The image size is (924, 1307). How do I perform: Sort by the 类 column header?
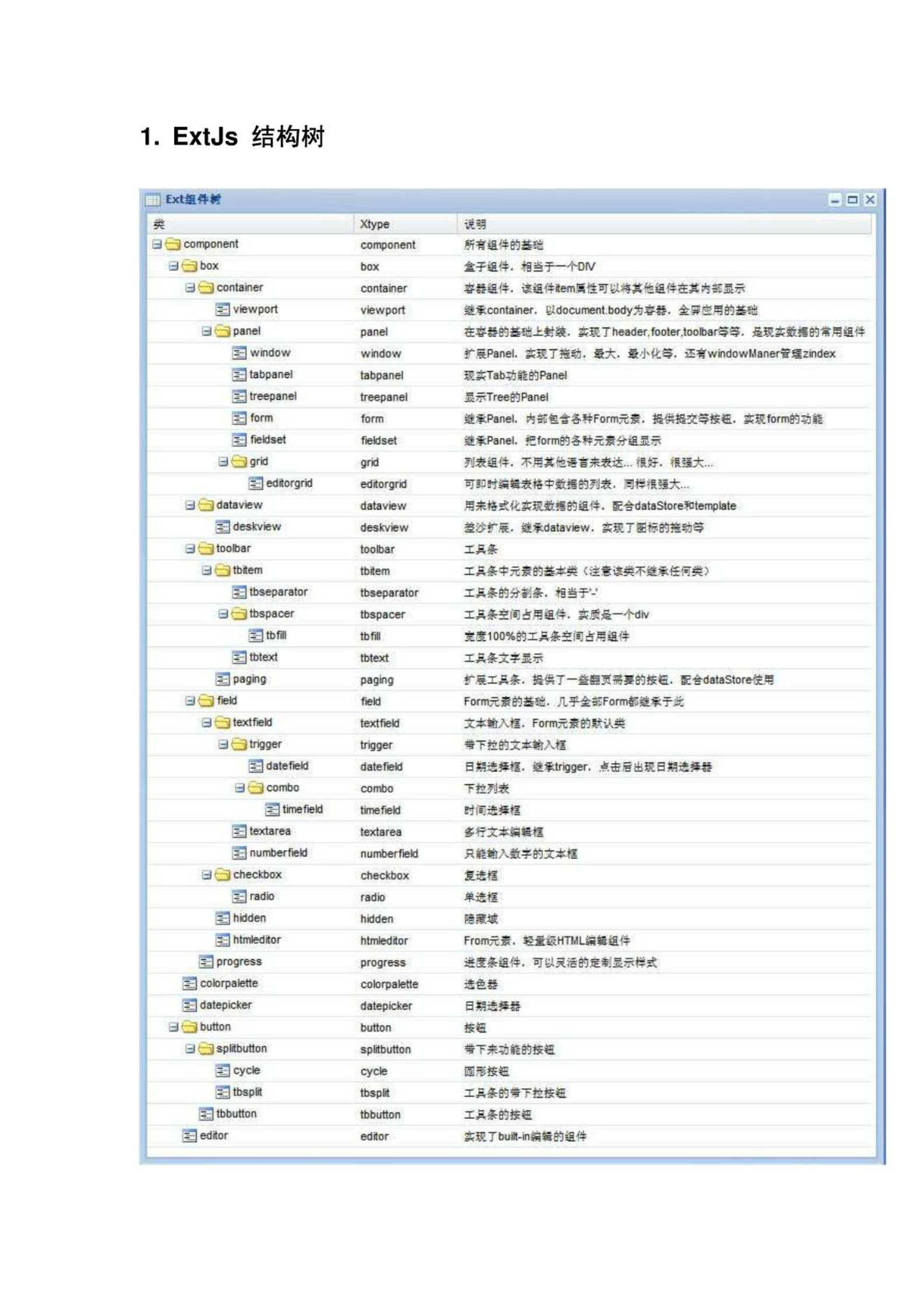coord(250,224)
